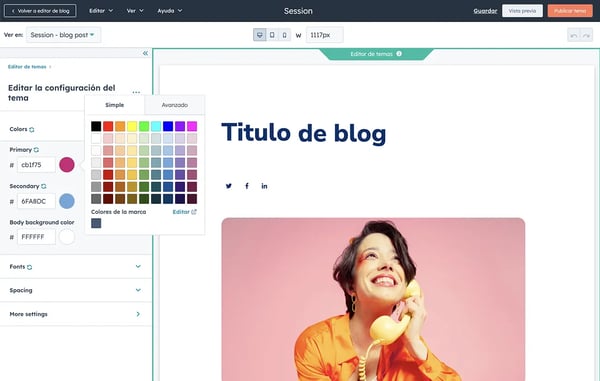The width and height of the screenshot is (600, 381).
Task: Select the magenta swatch in top row
Action: coord(192,126)
